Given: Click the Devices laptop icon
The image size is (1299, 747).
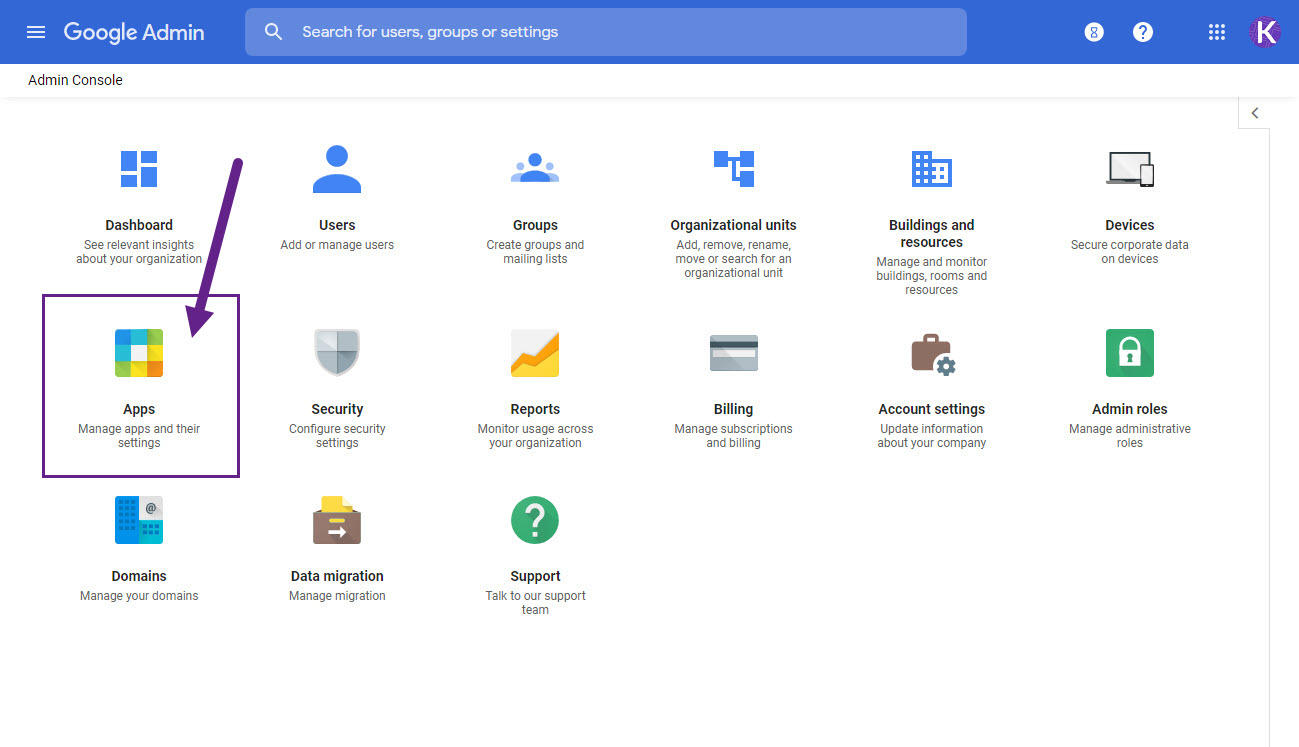Looking at the screenshot, I should (x=1130, y=169).
